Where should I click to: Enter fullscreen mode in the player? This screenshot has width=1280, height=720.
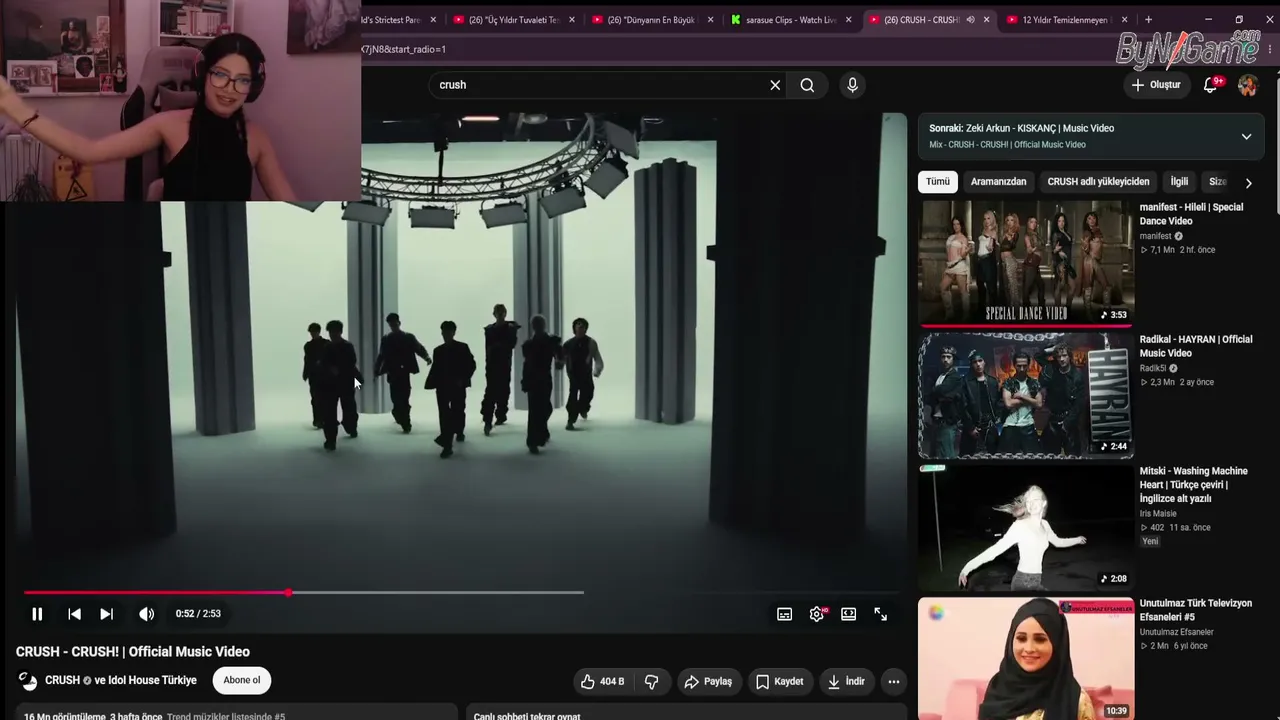coord(881,614)
